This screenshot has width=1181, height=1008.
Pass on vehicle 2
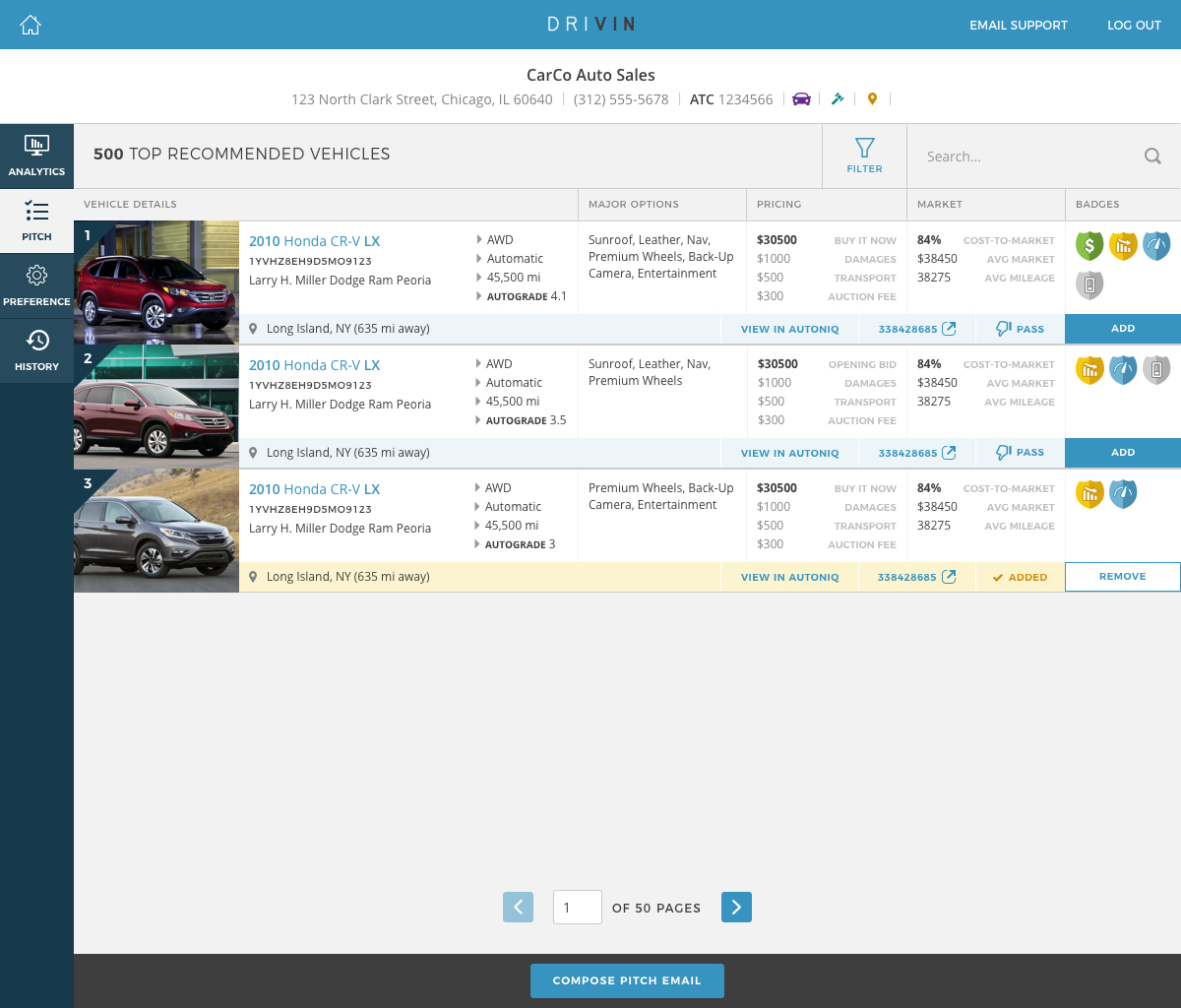pyautogui.click(x=1020, y=453)
